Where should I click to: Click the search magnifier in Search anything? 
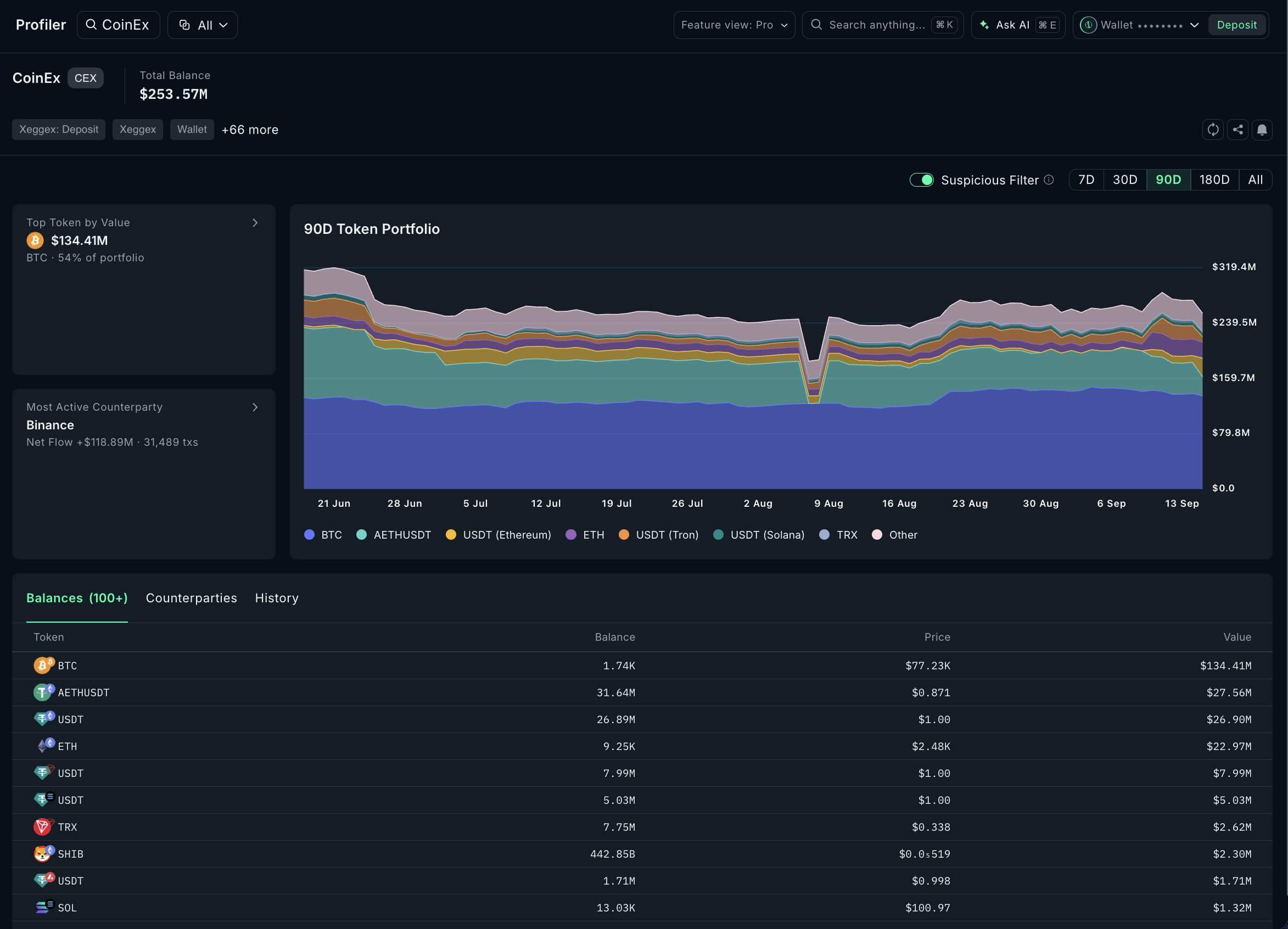click(816, 24)
